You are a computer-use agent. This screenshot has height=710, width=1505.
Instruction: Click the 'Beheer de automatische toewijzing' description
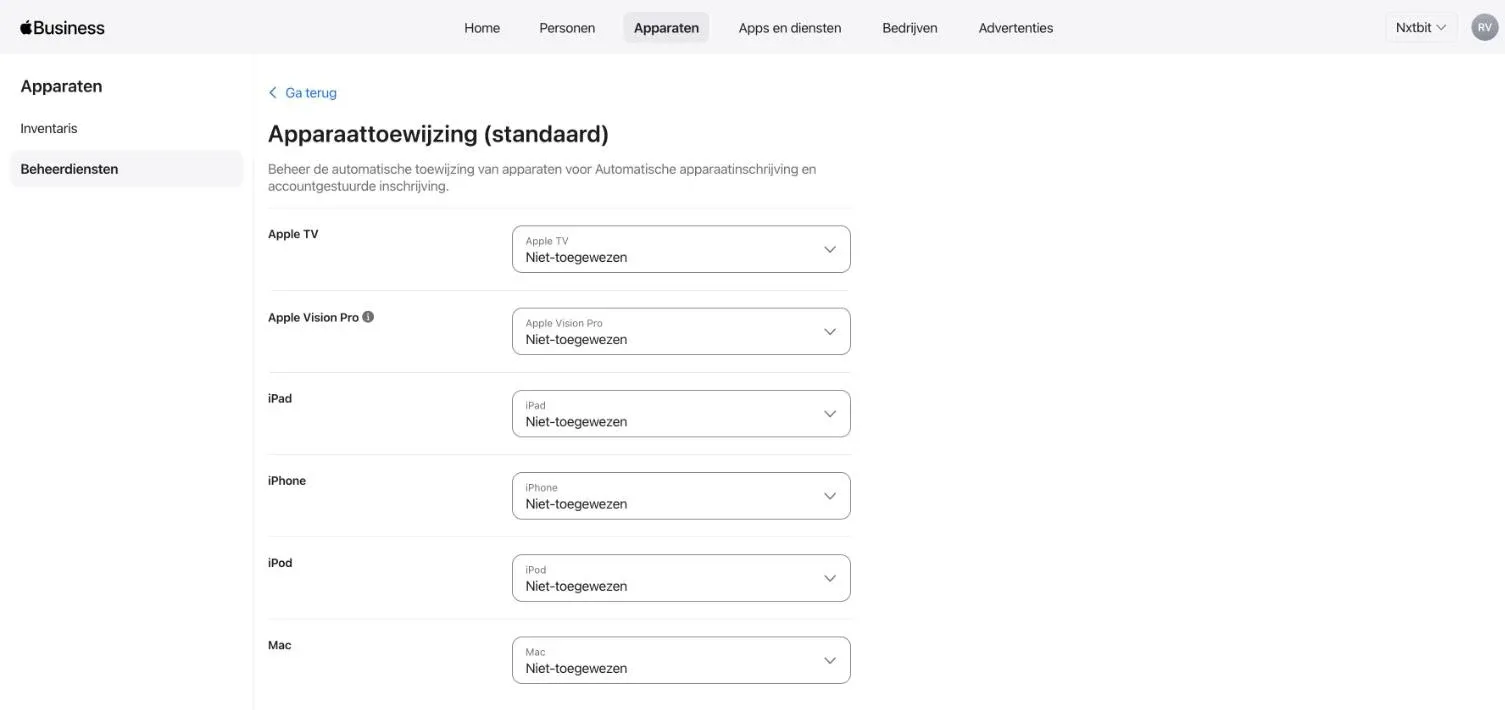pyautogui.click(x=542, y=178)
